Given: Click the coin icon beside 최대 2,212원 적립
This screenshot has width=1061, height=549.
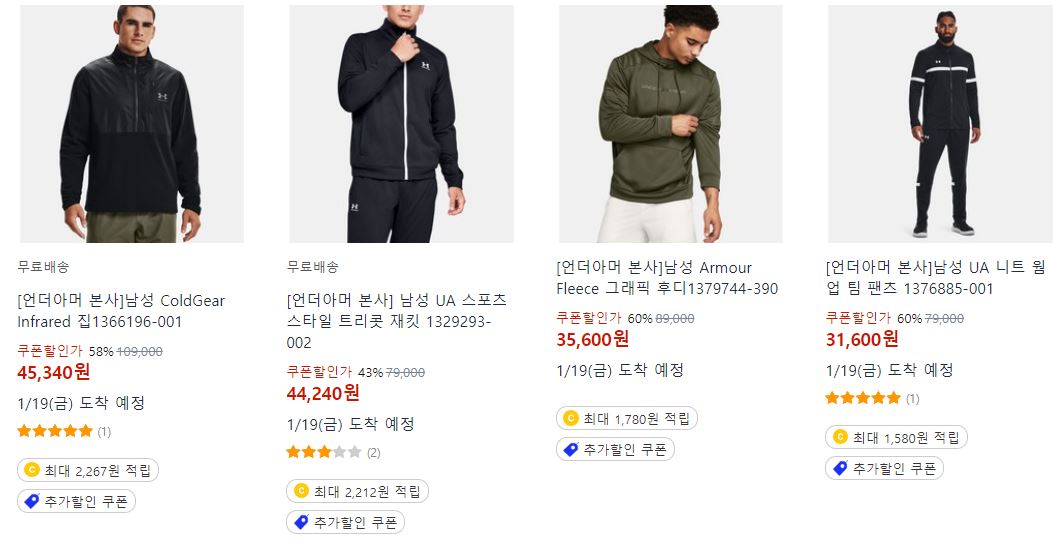Looking at the screenshot, I should (x=301, y=491).
